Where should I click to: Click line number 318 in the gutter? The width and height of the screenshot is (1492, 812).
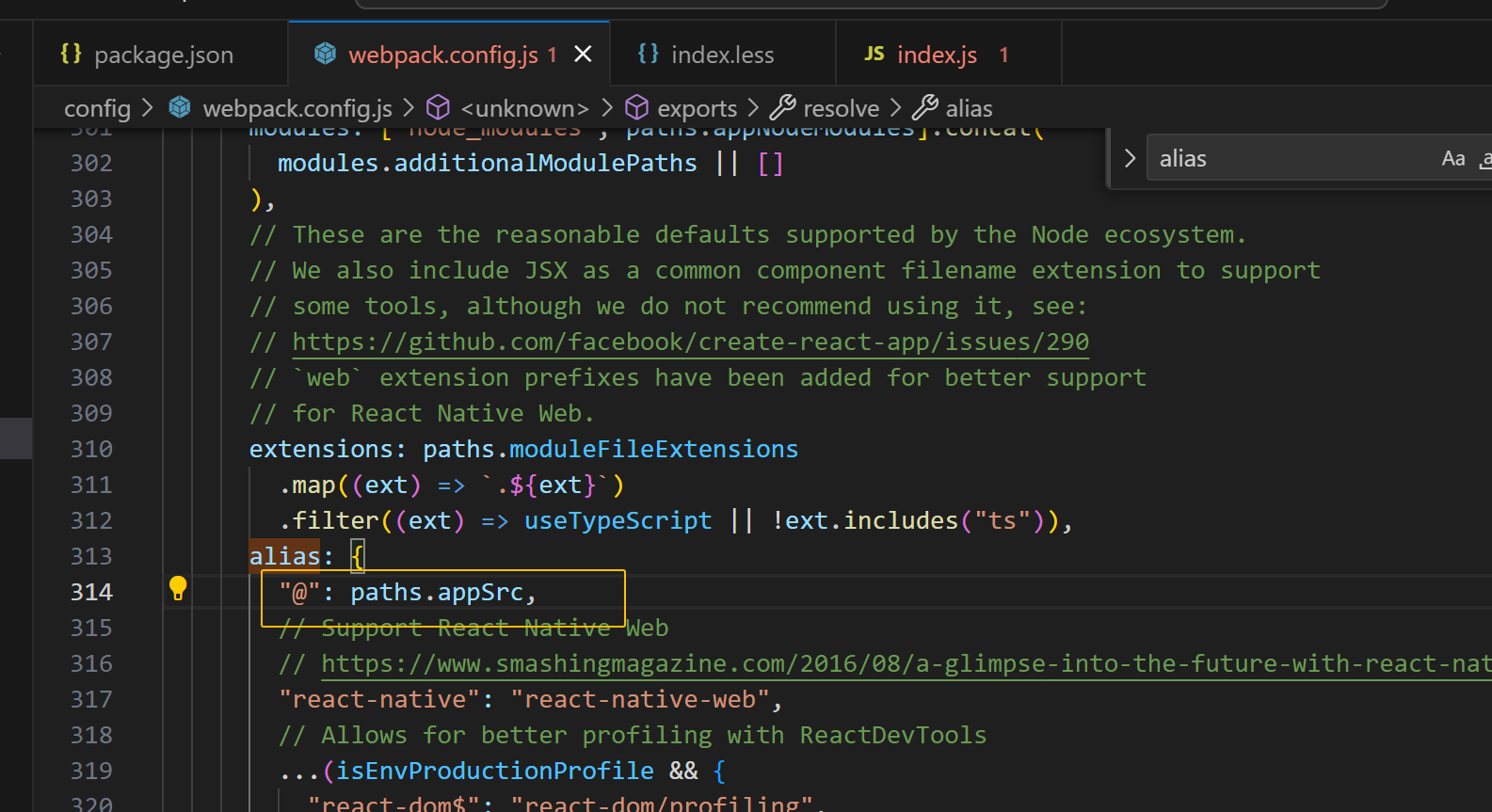tap(91, 735)
